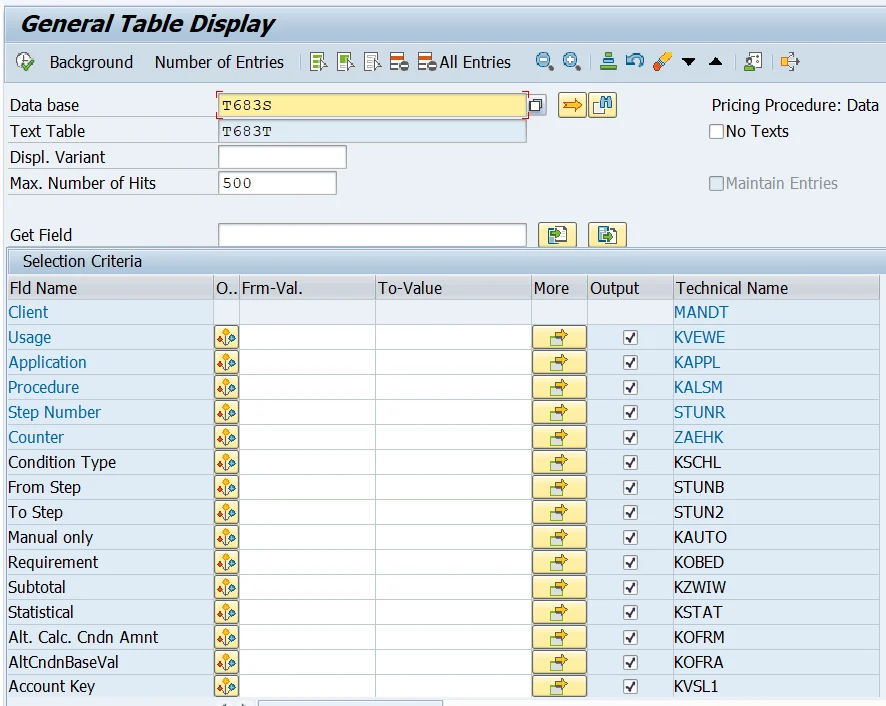This screenshot has height=706, width=886.
Task: Open select option icon for Condition Type
Action: click(227, 462)
